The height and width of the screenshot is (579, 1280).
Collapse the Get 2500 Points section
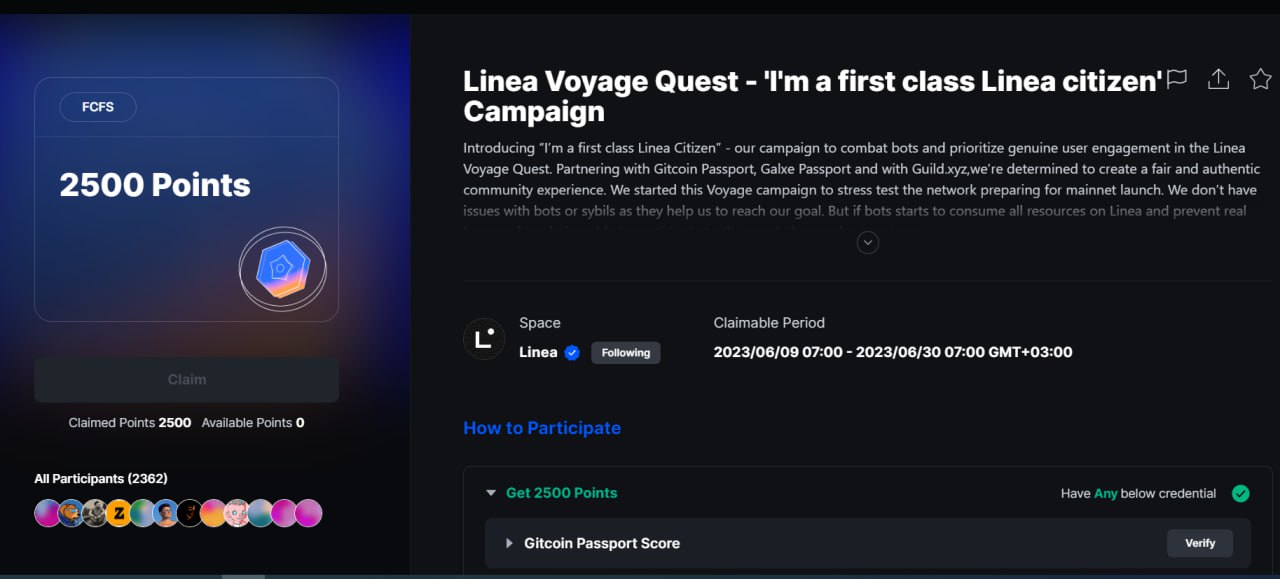(491, 493)
